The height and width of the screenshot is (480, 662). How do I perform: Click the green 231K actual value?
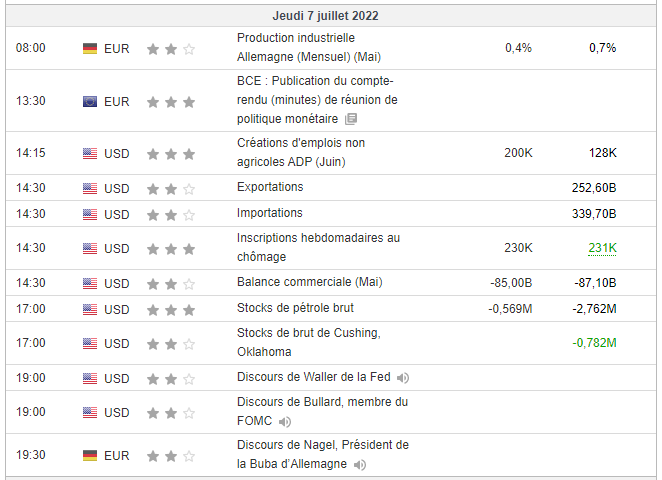pos(602,248)
